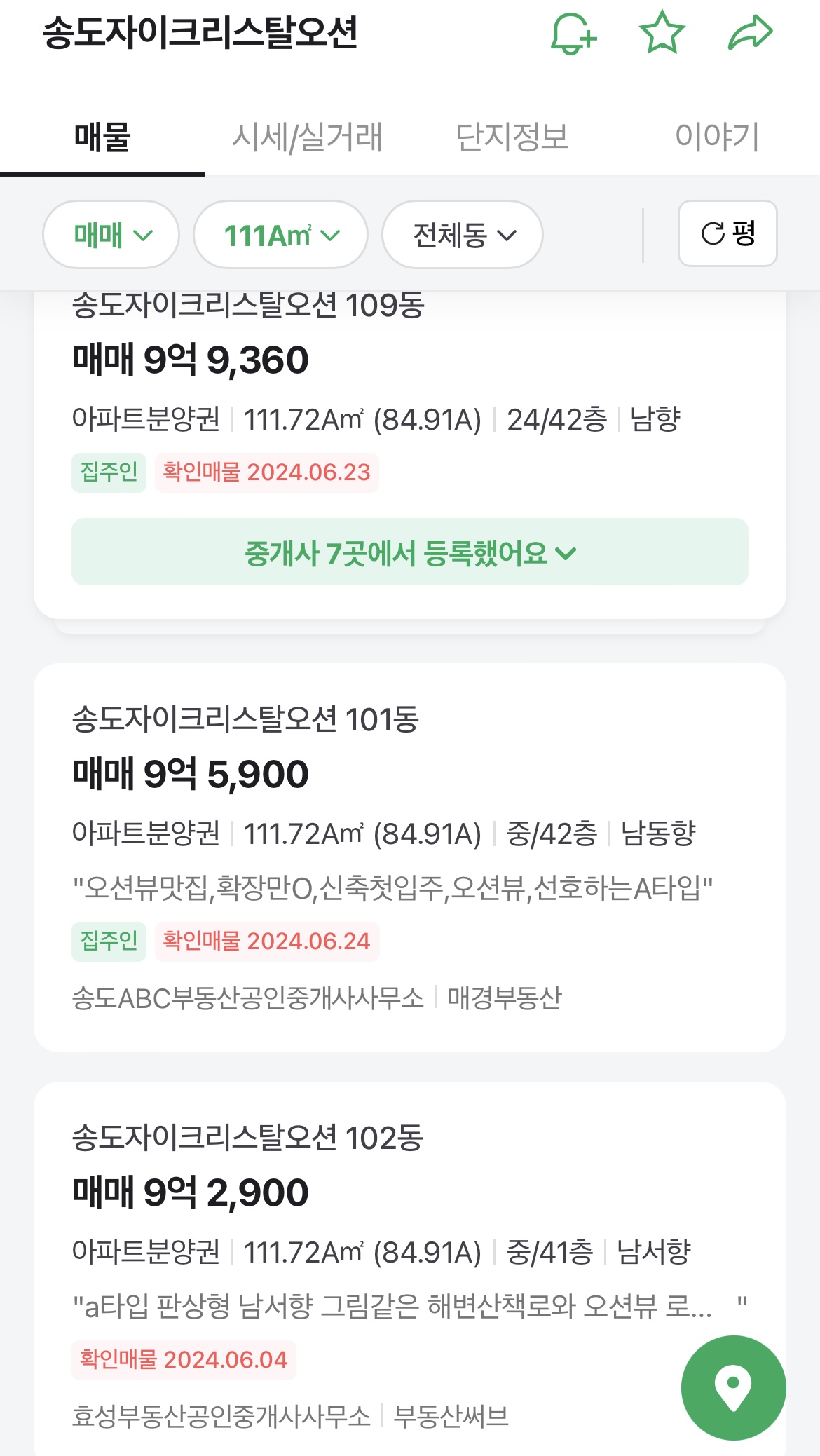Tap the notification bell plus icon
This screenshot has height=1456, width=820.
point(573,33)
